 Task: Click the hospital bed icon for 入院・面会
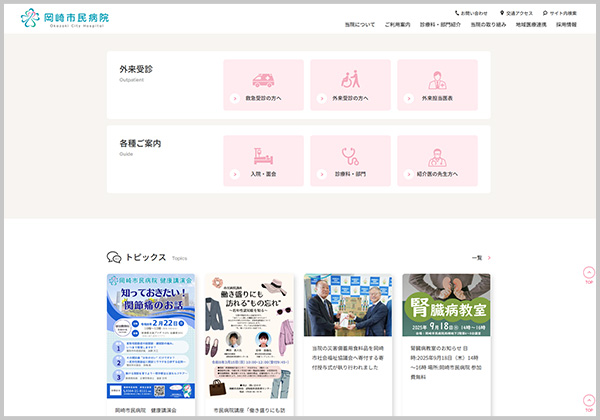[263, 156]
